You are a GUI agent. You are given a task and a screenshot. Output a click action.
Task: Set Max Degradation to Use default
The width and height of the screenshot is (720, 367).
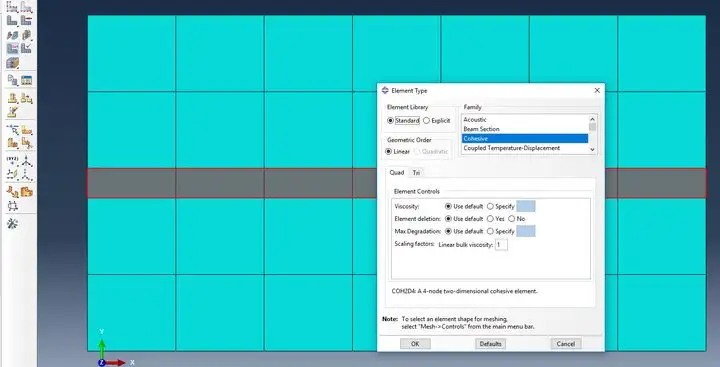coord(464,231)
